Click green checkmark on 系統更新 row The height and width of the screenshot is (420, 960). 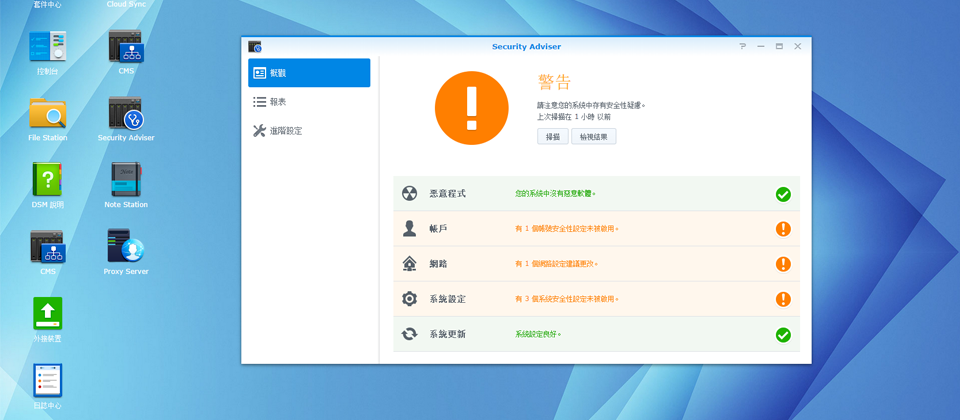click(x=783, y=335)
